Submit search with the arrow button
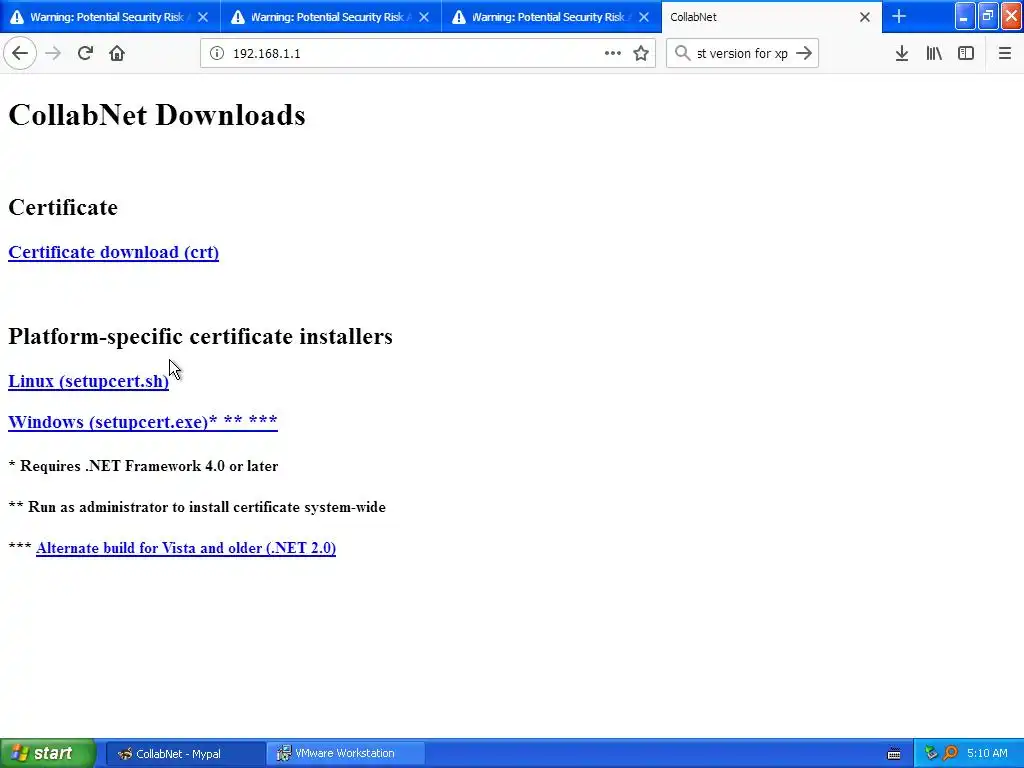This screenshot has height=768, width=1024. pyautogui.click(x=804, y=54)
